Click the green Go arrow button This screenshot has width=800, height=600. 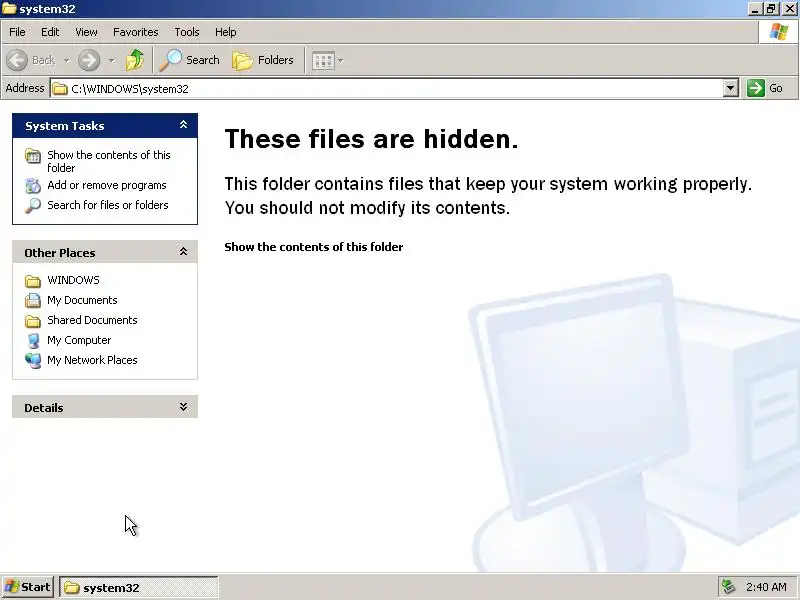[x=756, y=88]
